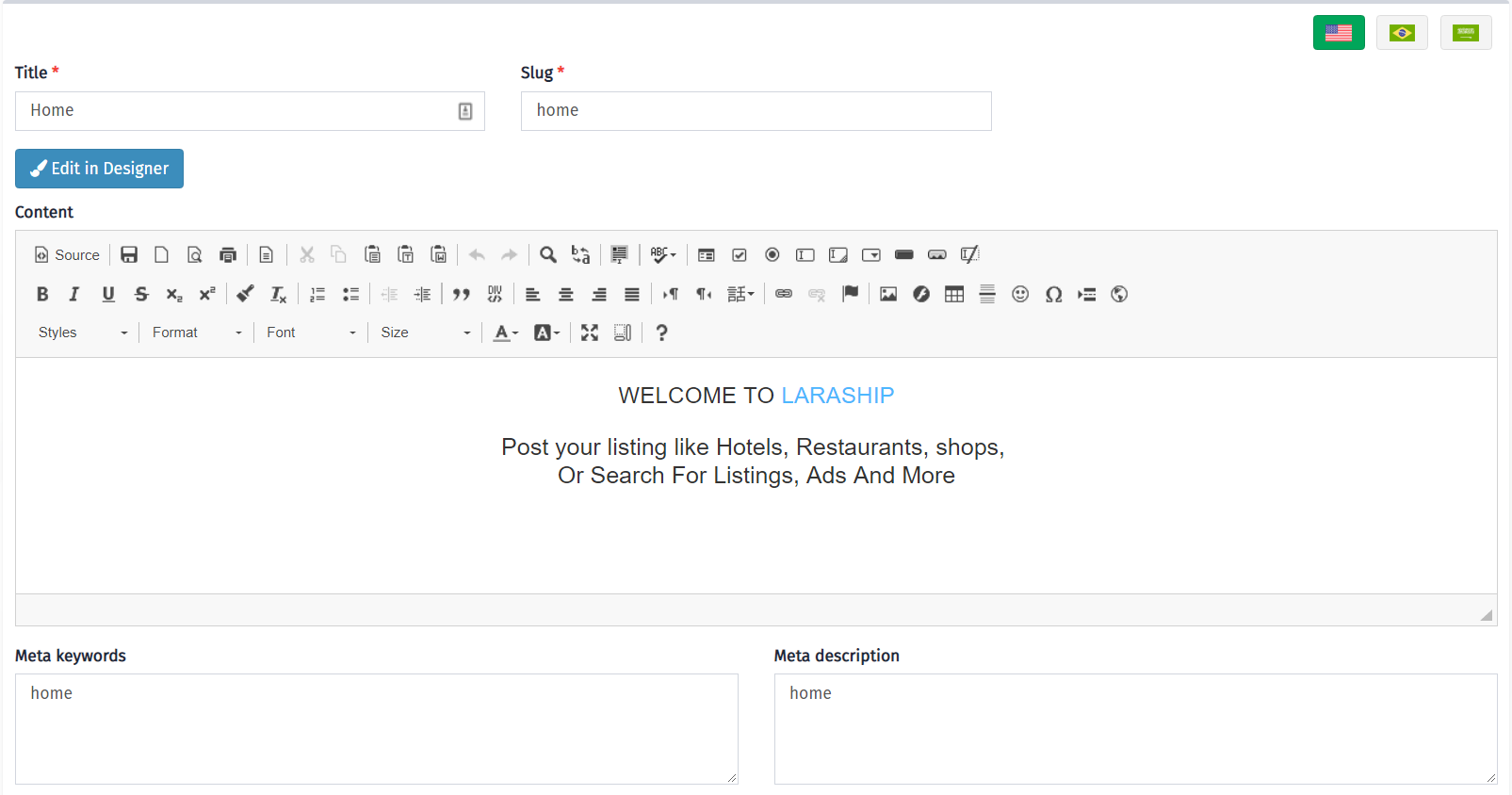The height and width of the screenshot is (795, 1512).
Task: Open the Format dropdown
Action: (x=196, y=333)
